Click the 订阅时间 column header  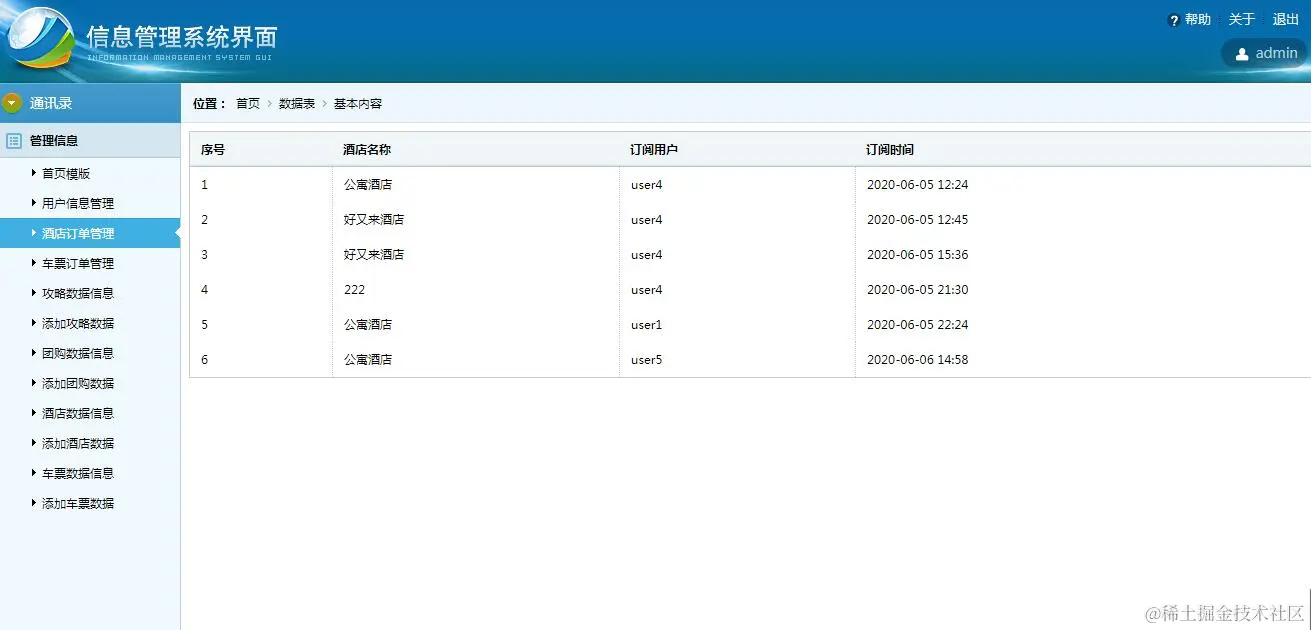890,150
